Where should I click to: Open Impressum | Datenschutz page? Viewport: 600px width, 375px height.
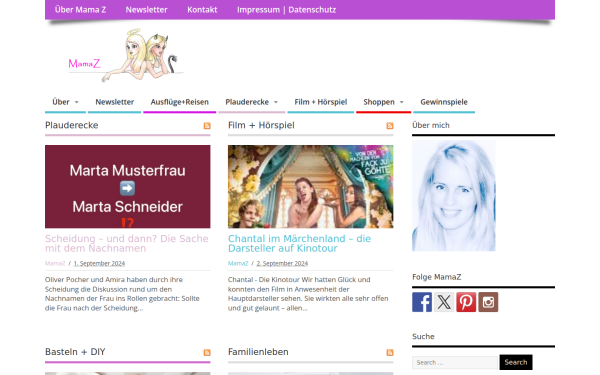coord(286,10)
